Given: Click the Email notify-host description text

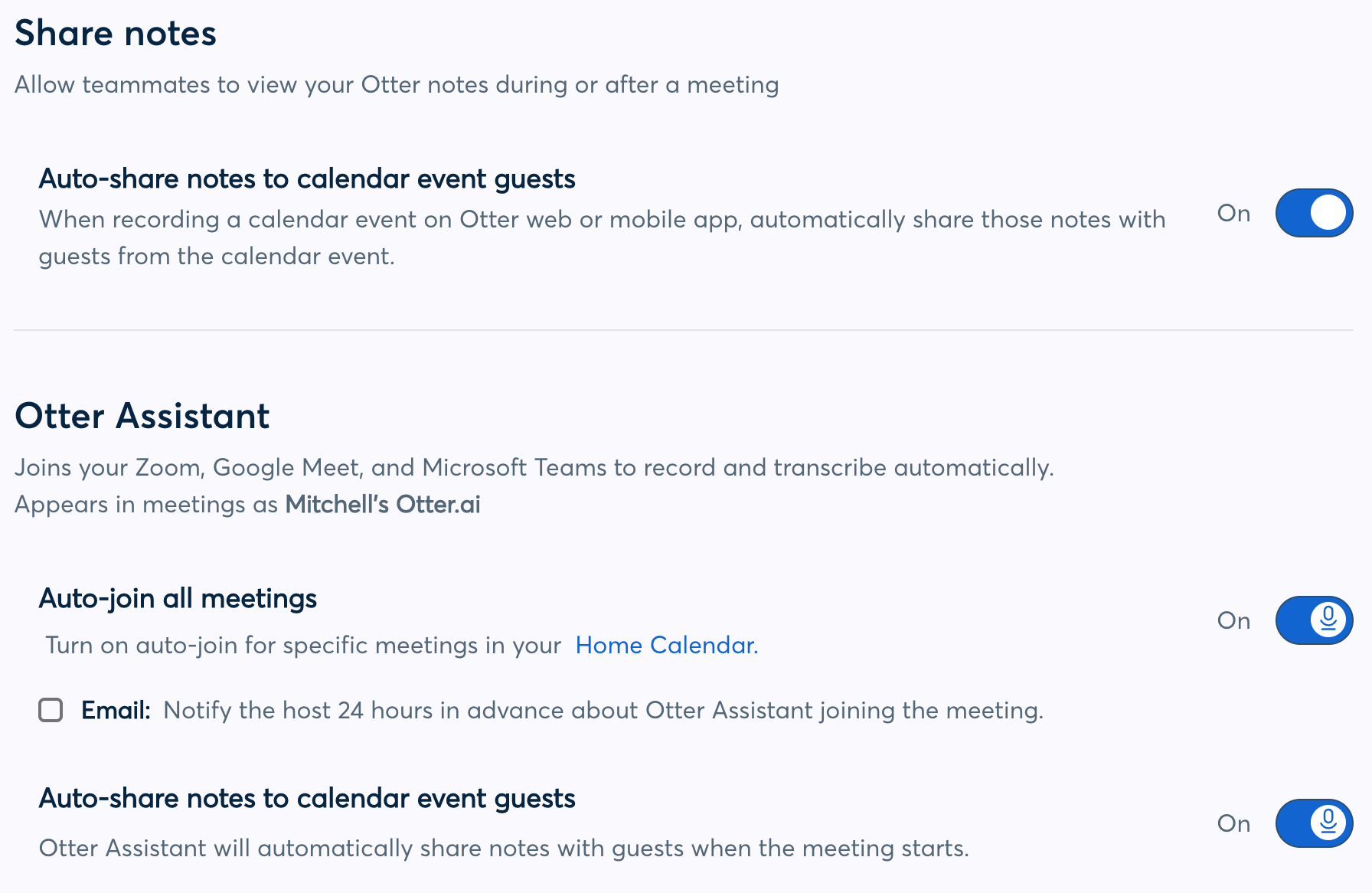Looking at the screenshot, I should tap(603, 711).
